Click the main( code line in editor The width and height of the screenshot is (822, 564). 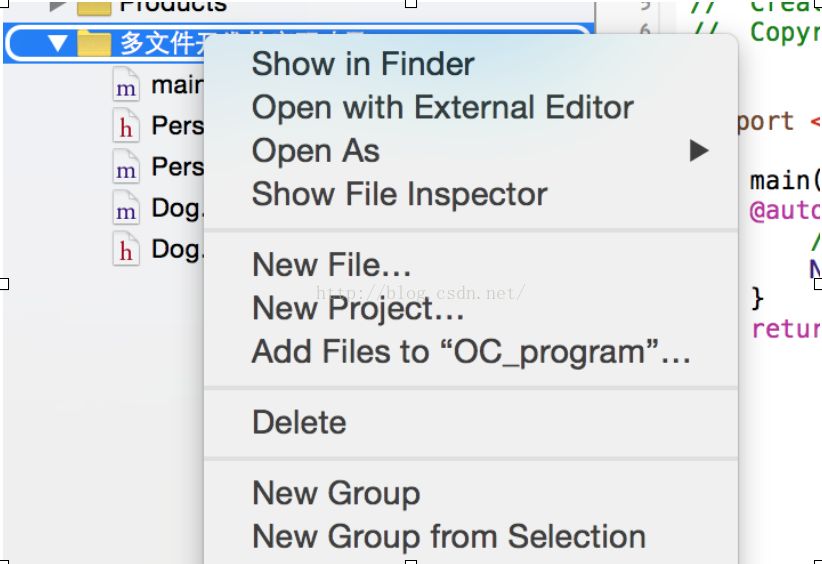pos(785,181)
